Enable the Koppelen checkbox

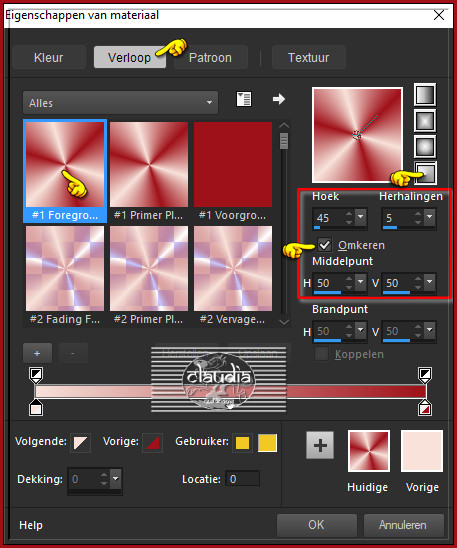[x=321, y=354]
